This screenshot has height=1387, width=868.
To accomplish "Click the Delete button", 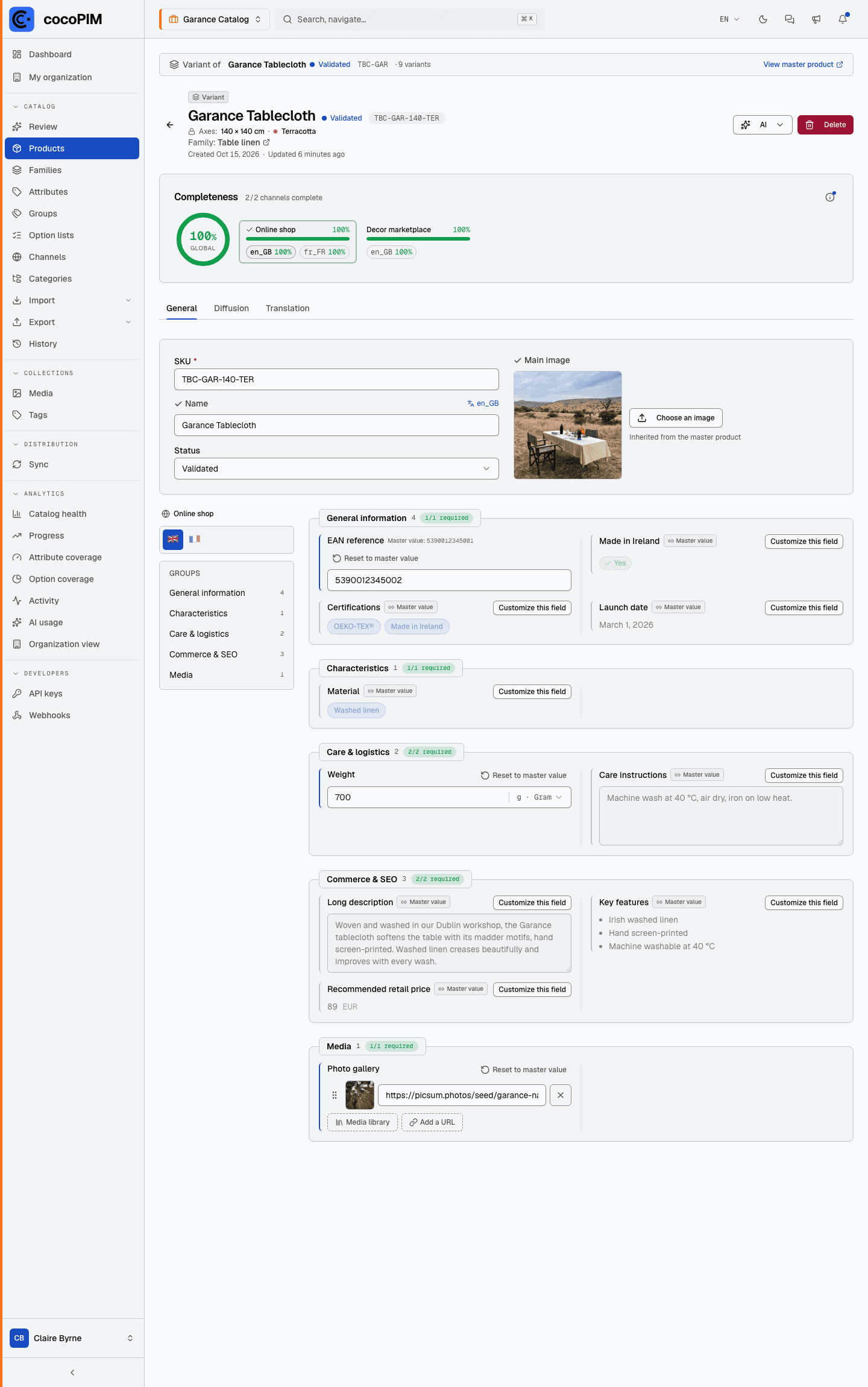I will 825,125.
